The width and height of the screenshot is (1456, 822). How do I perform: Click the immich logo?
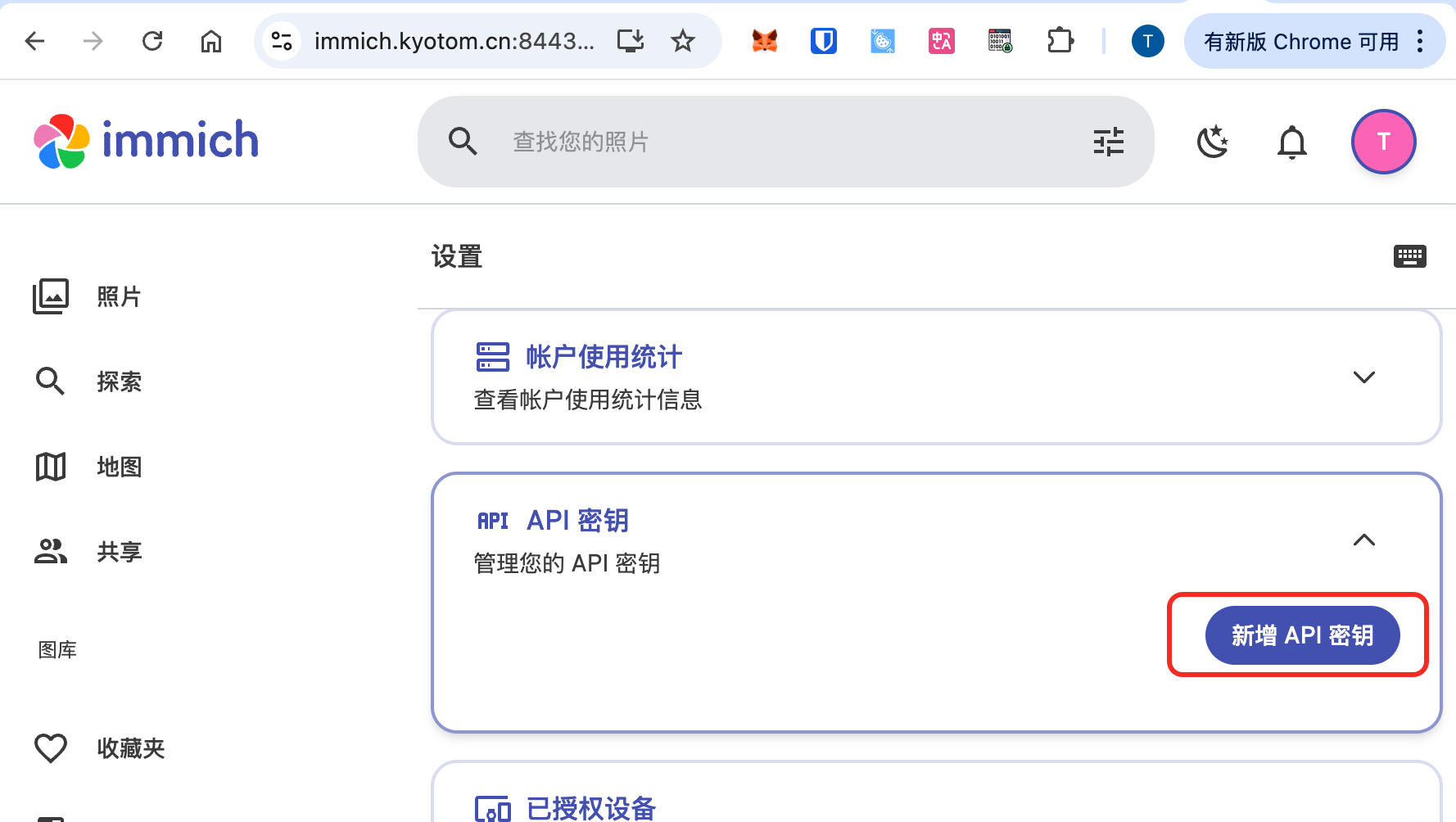[147, 141]
